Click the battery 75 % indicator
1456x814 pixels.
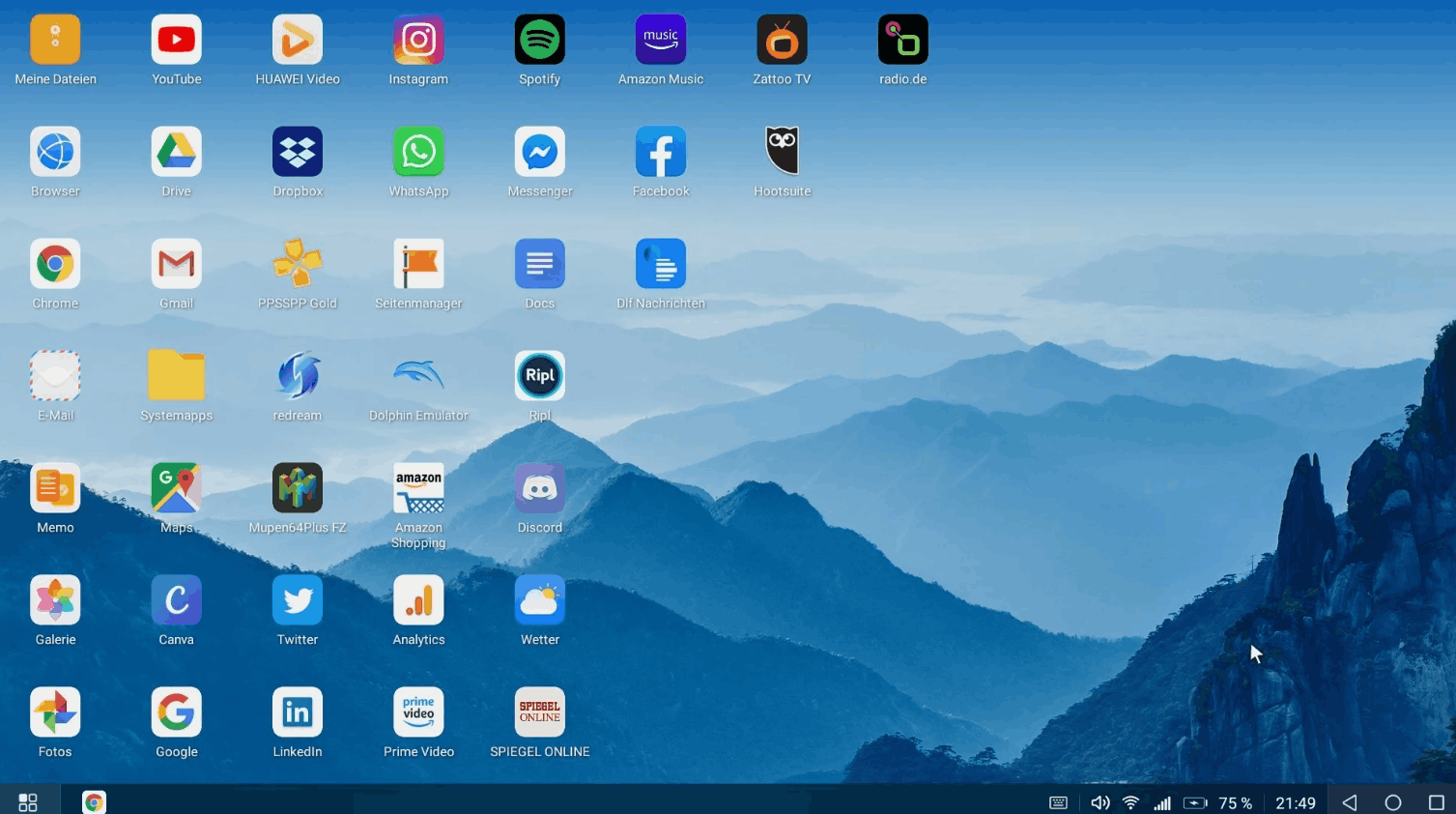[x=1218, y=803]
